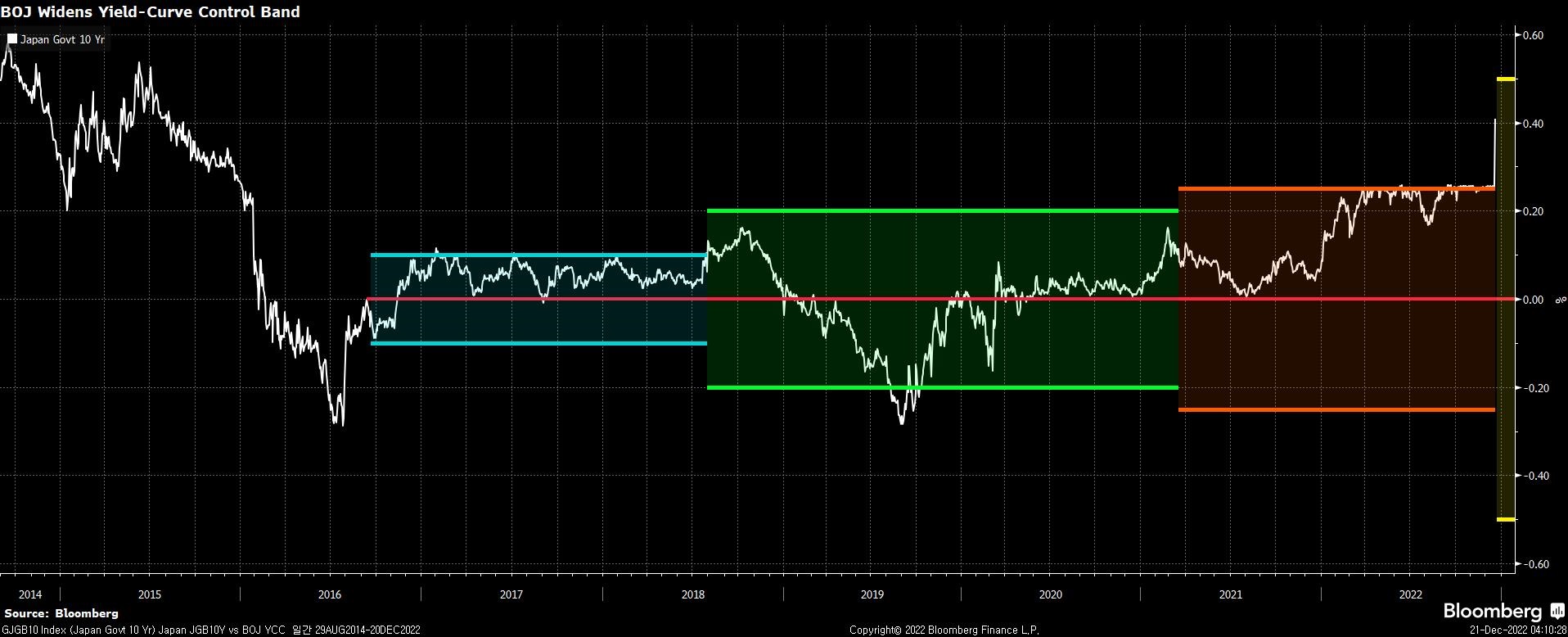Screen dimensions: 1568x637
Task: Click the lower orange band line
Action: click(x=1336, y=409)
